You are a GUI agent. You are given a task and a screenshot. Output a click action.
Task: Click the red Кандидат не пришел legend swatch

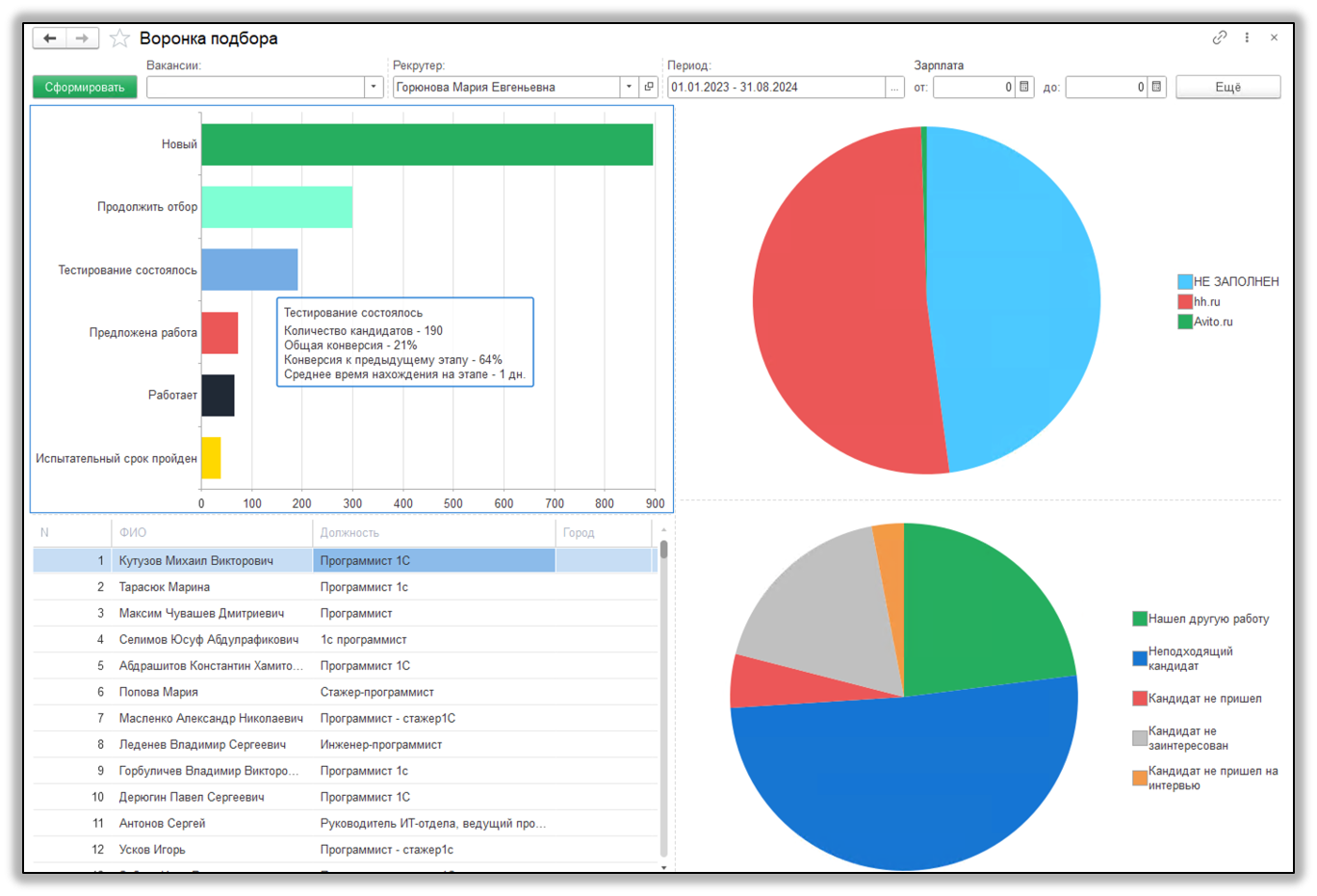pos(1140,699)
